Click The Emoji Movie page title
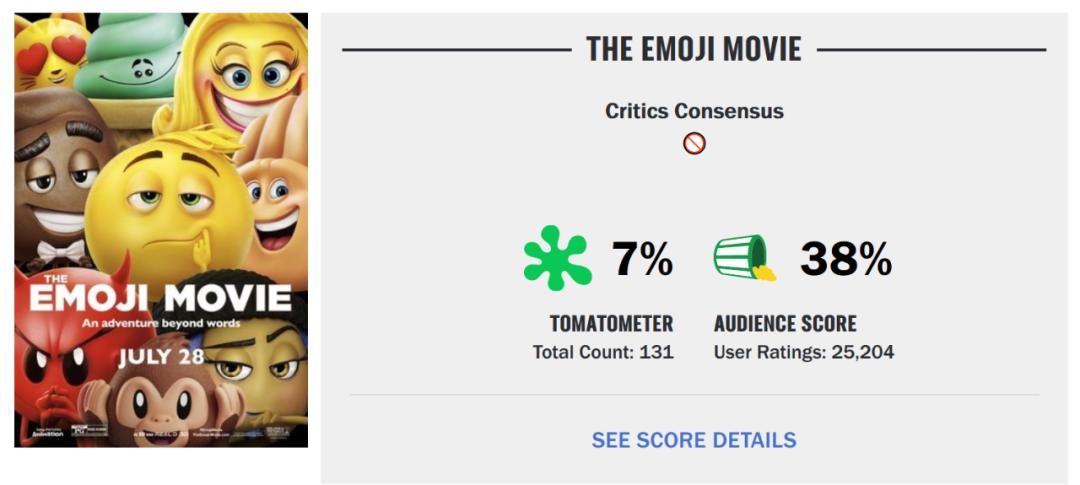 pos(694,49)
